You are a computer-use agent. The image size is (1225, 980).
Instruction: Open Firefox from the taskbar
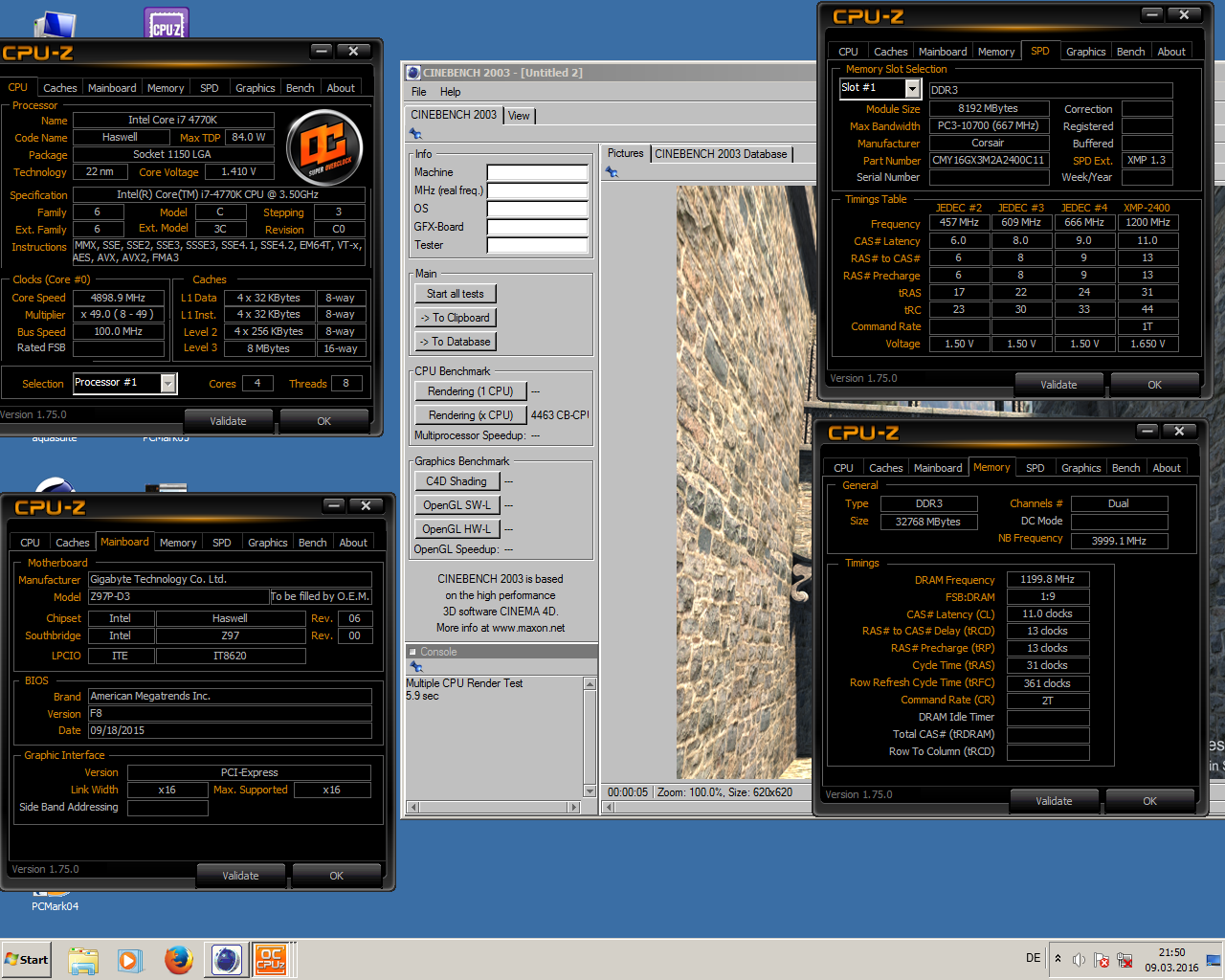tap(178, 960)
